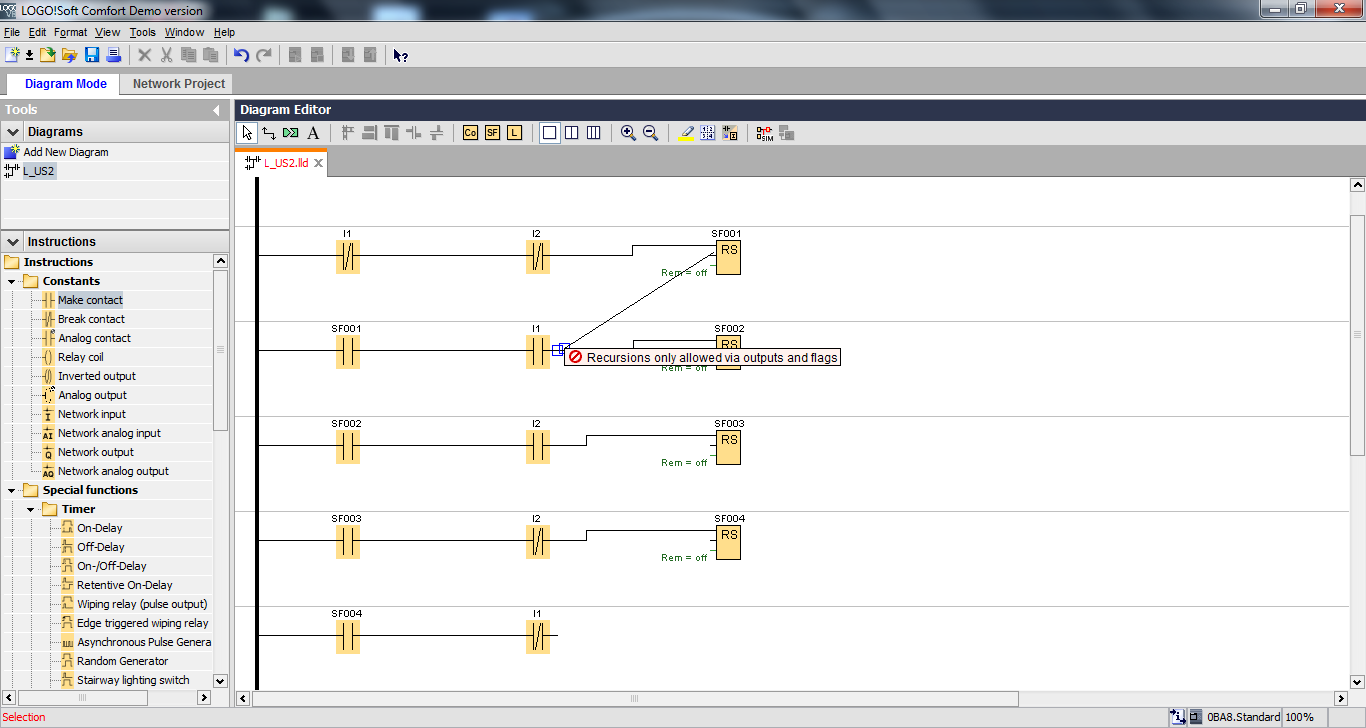This screenshot has width=1366, height=728.
Task: Choose the On-Delay timer
Action: coord(100,528)
